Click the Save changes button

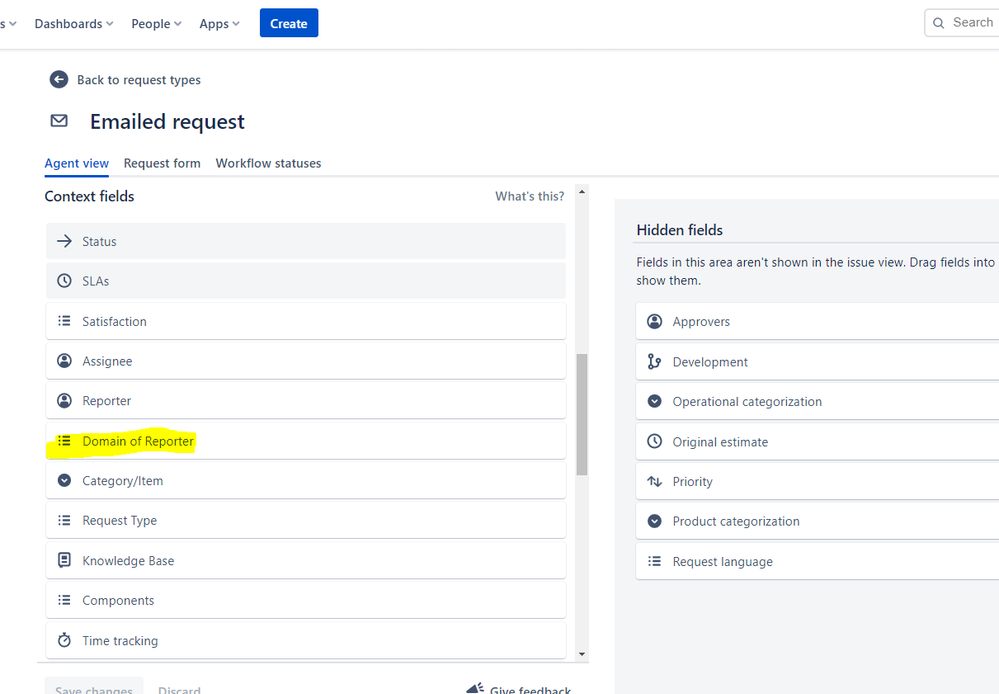pyautogui.click(x=94, y=687)
